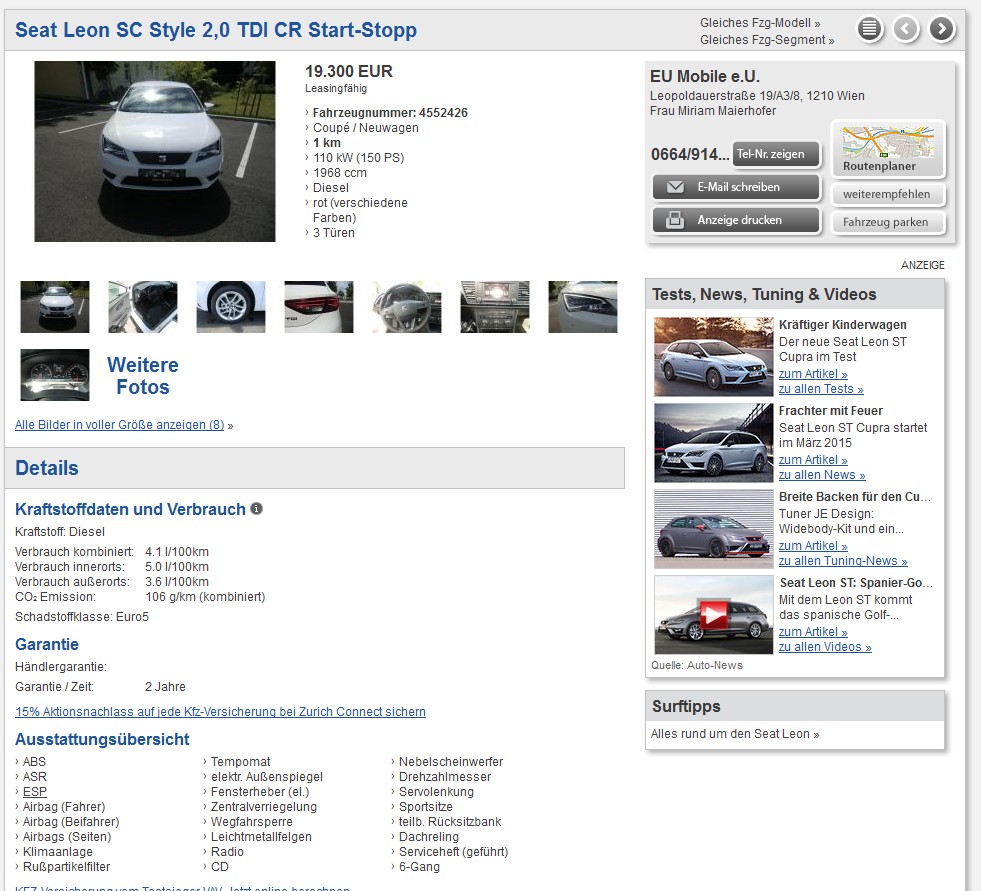The width and height of the screenshot is (981, 891).
Task: Click the Surftipps heading
Action: pos(686,706)
